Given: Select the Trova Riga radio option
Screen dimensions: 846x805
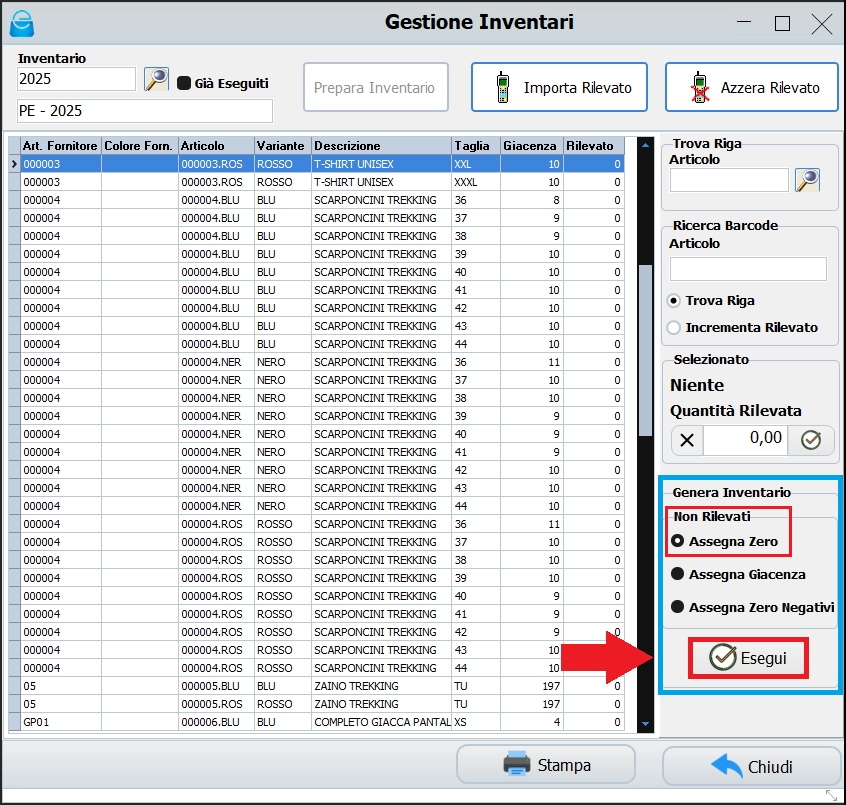Looking at the screenshot, I should pos(675,300).
